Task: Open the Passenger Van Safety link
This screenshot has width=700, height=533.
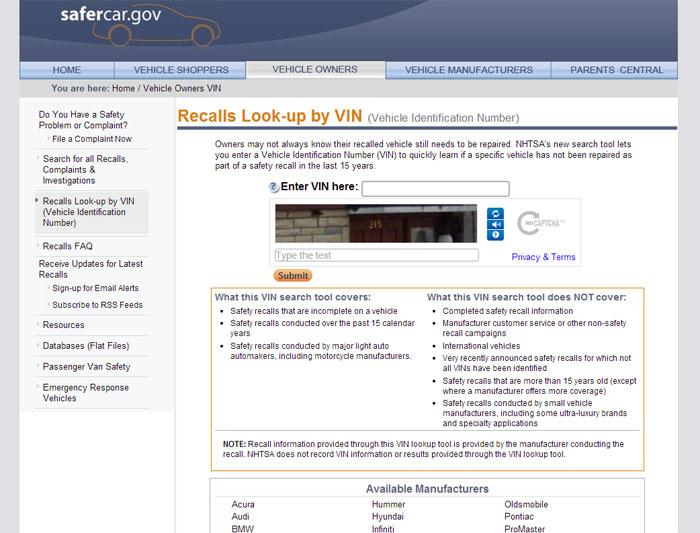Action: [86, 366]
